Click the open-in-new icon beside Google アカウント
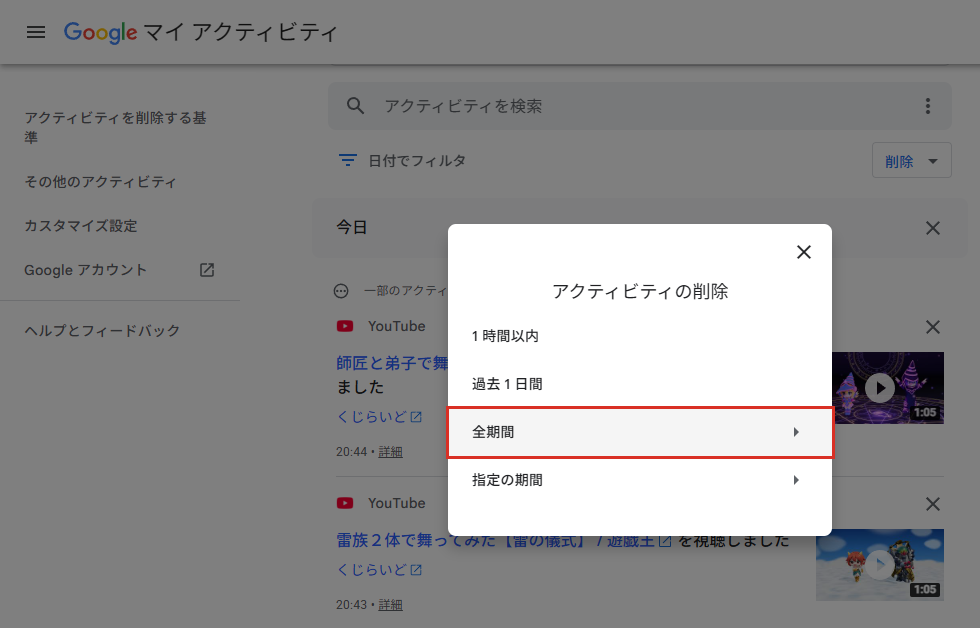This screenshot has width=980, height=628. tap(207, 270)
